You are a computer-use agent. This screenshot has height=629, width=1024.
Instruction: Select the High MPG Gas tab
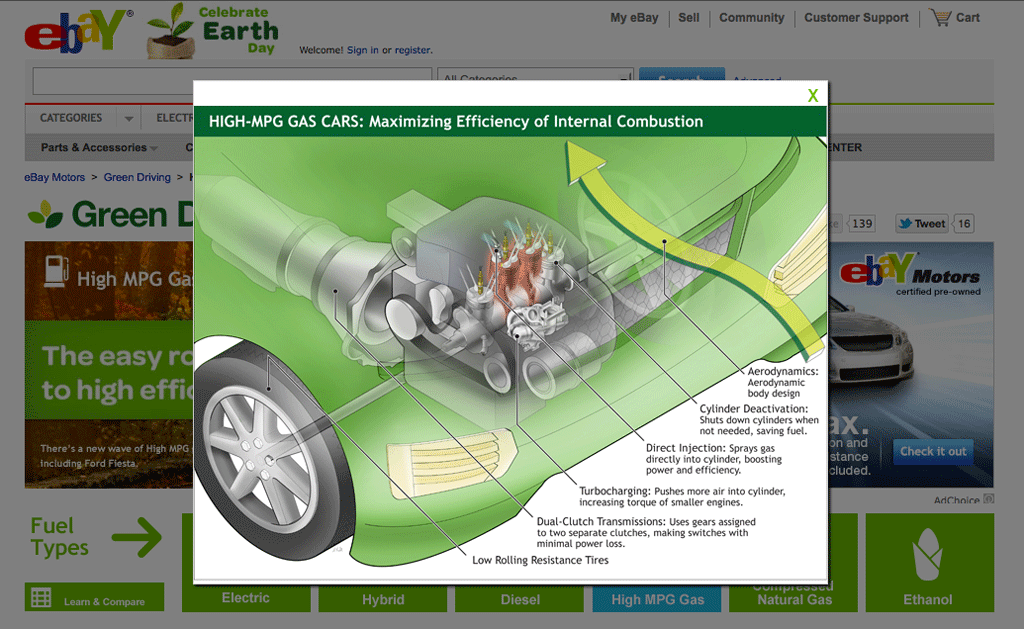pos(657,599)
